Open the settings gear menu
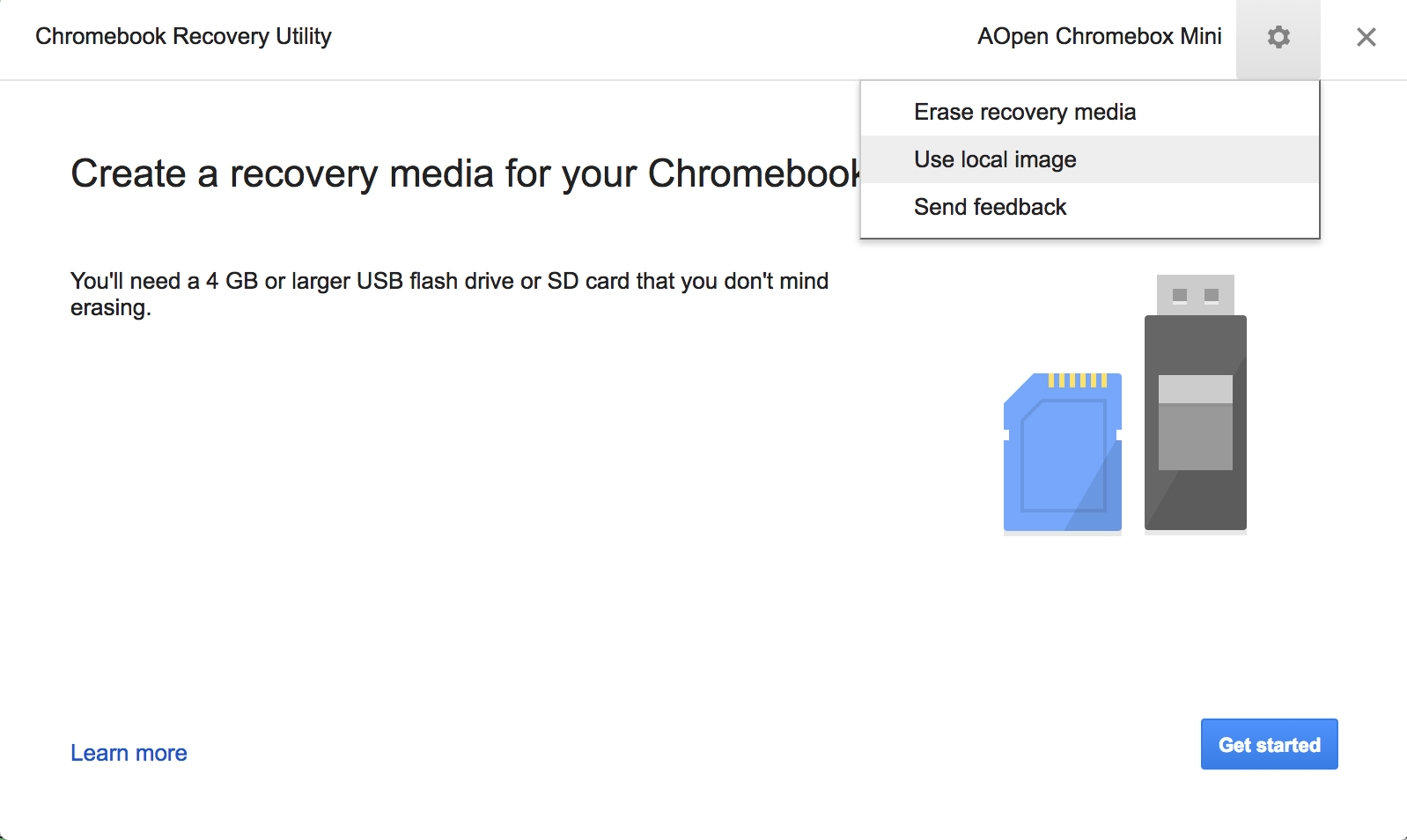The image size is (1407, 840). pyautogui.click(x=1278, y=38)
